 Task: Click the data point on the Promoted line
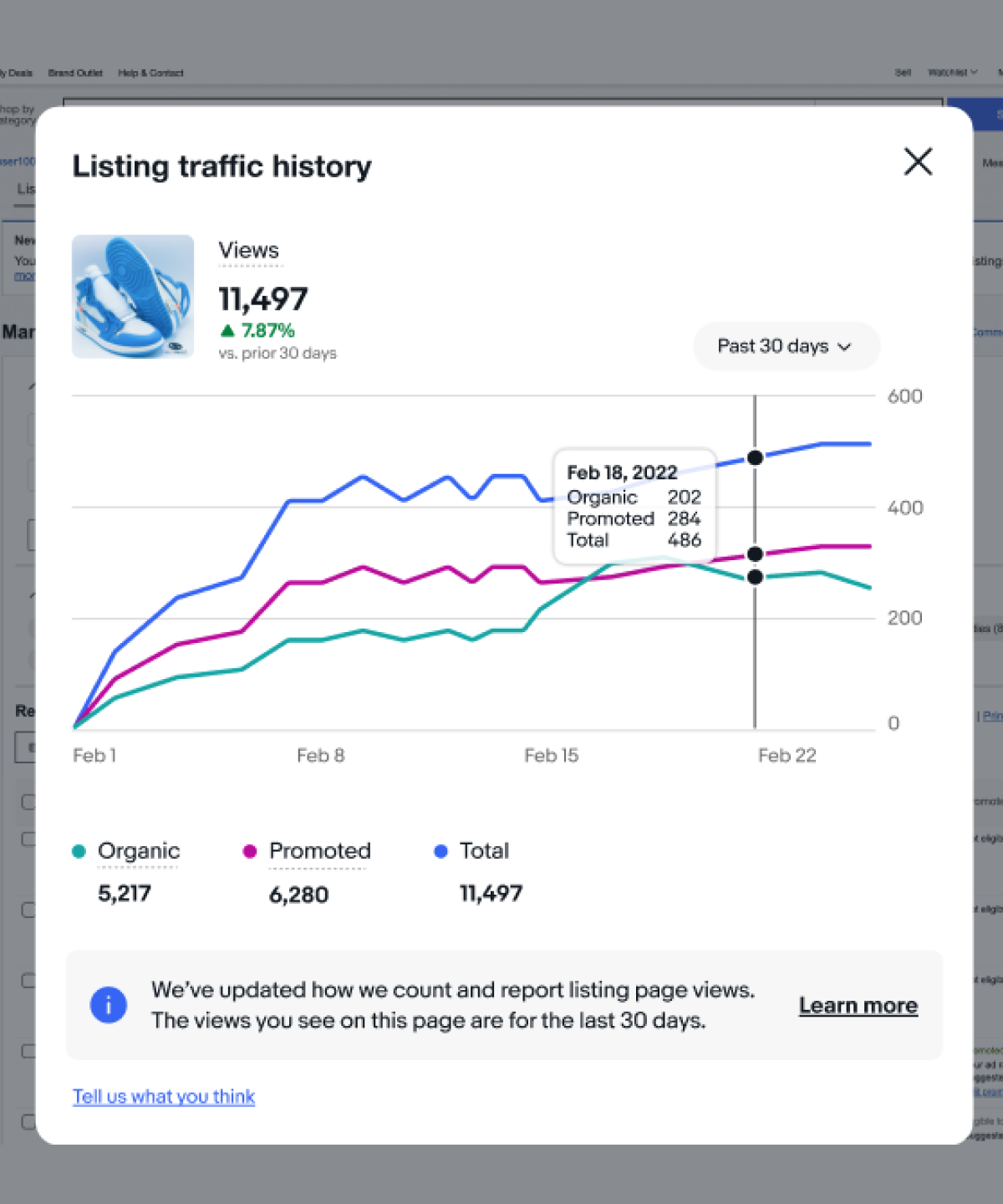pyautogui.click(x=755, y=554)
